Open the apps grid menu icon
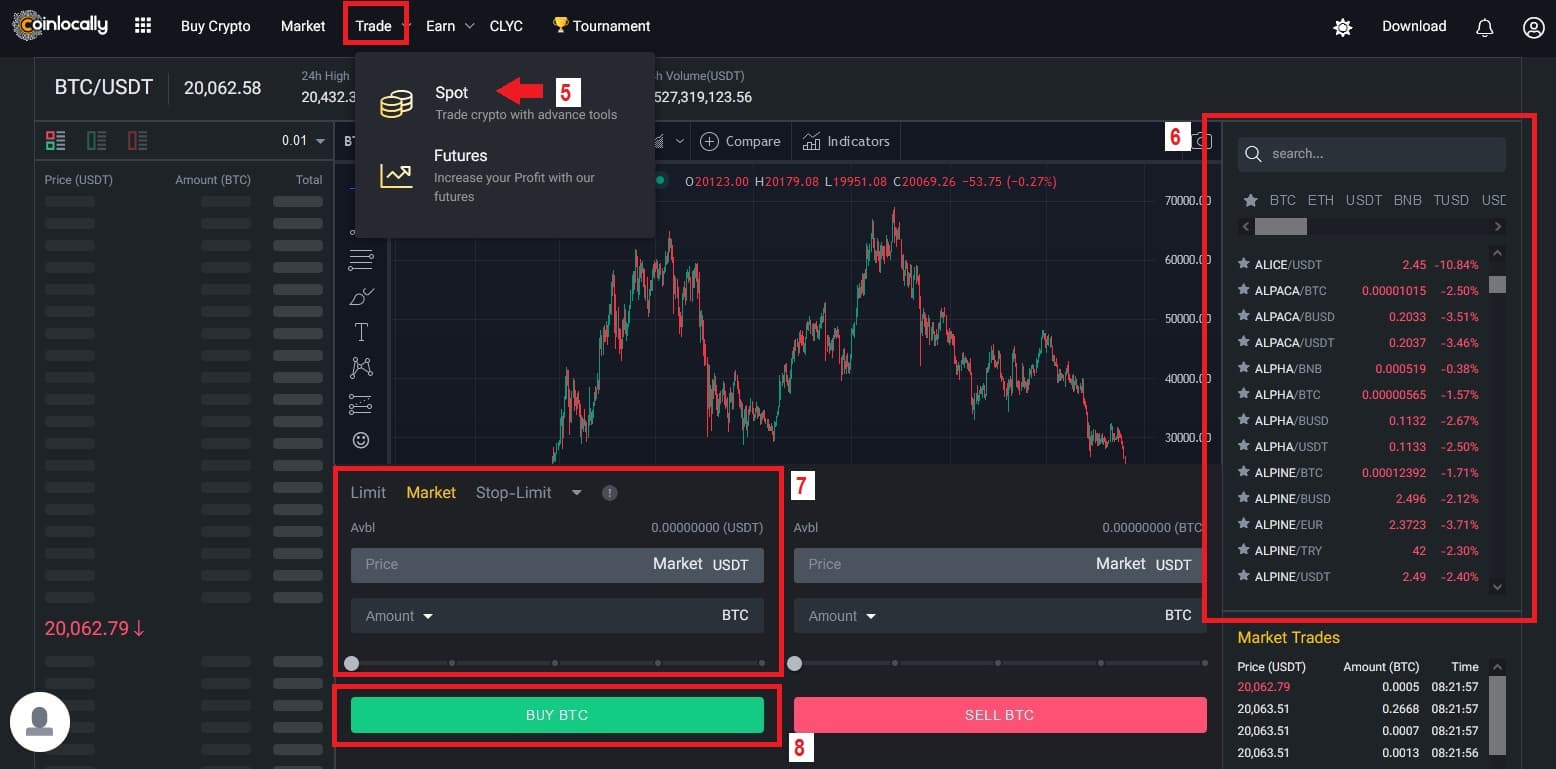Viewport: 1556px width, 769px height. tap(143, 26)
